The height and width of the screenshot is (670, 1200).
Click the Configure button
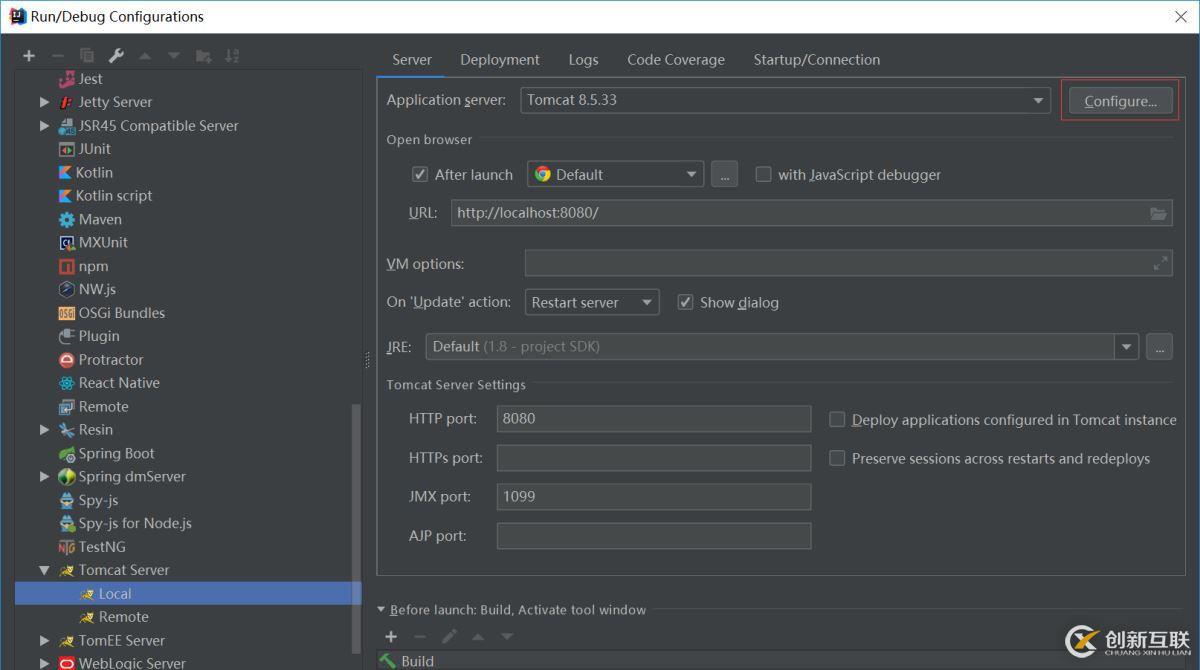coord(1119,100)
